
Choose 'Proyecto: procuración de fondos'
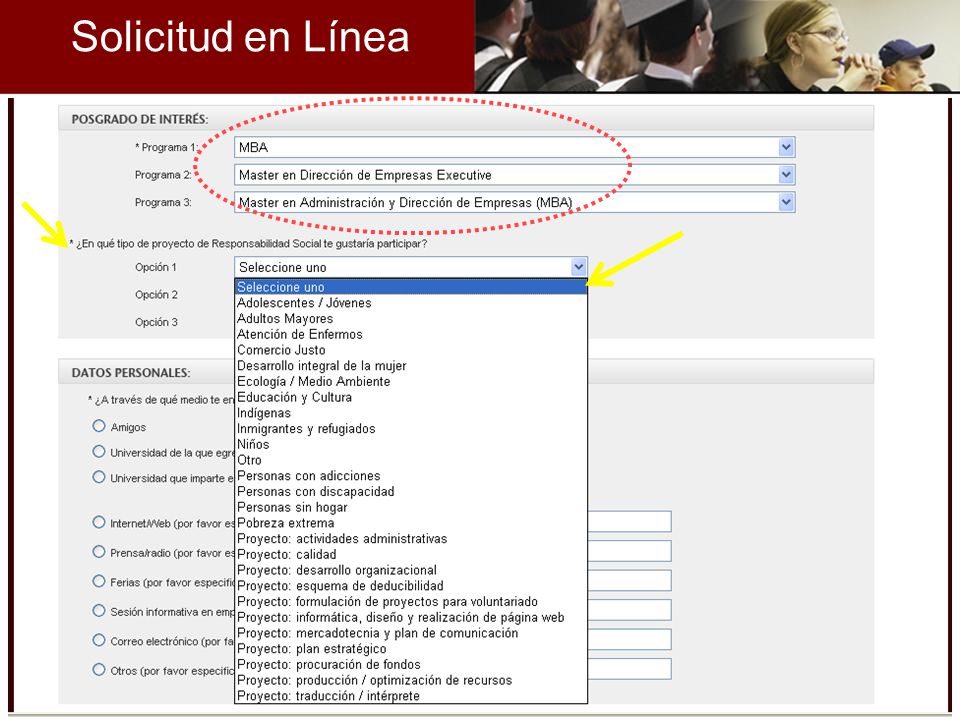[411, 664]
